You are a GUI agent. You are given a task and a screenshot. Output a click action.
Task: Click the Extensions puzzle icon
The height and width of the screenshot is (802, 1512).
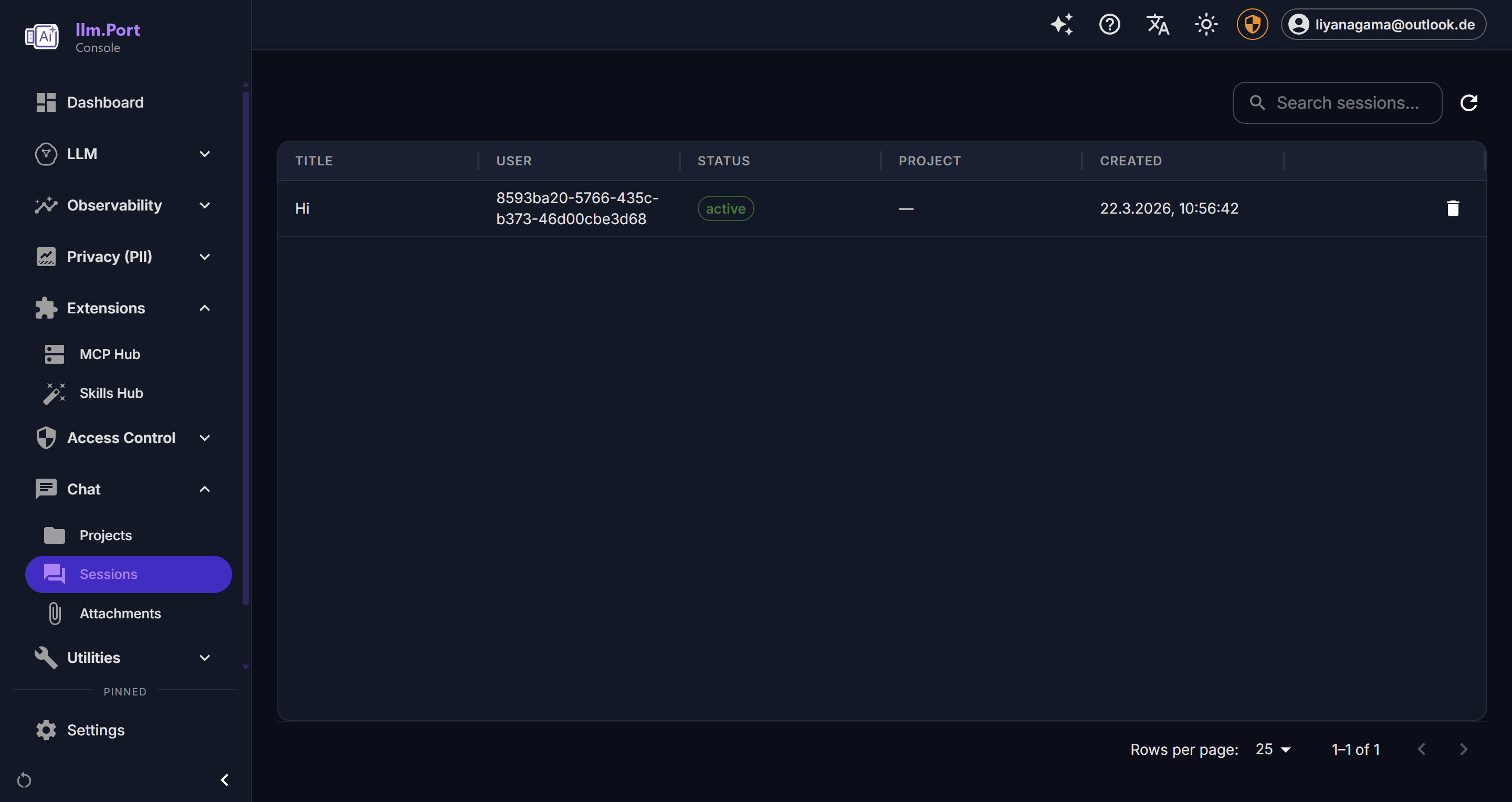coord(46,308)
